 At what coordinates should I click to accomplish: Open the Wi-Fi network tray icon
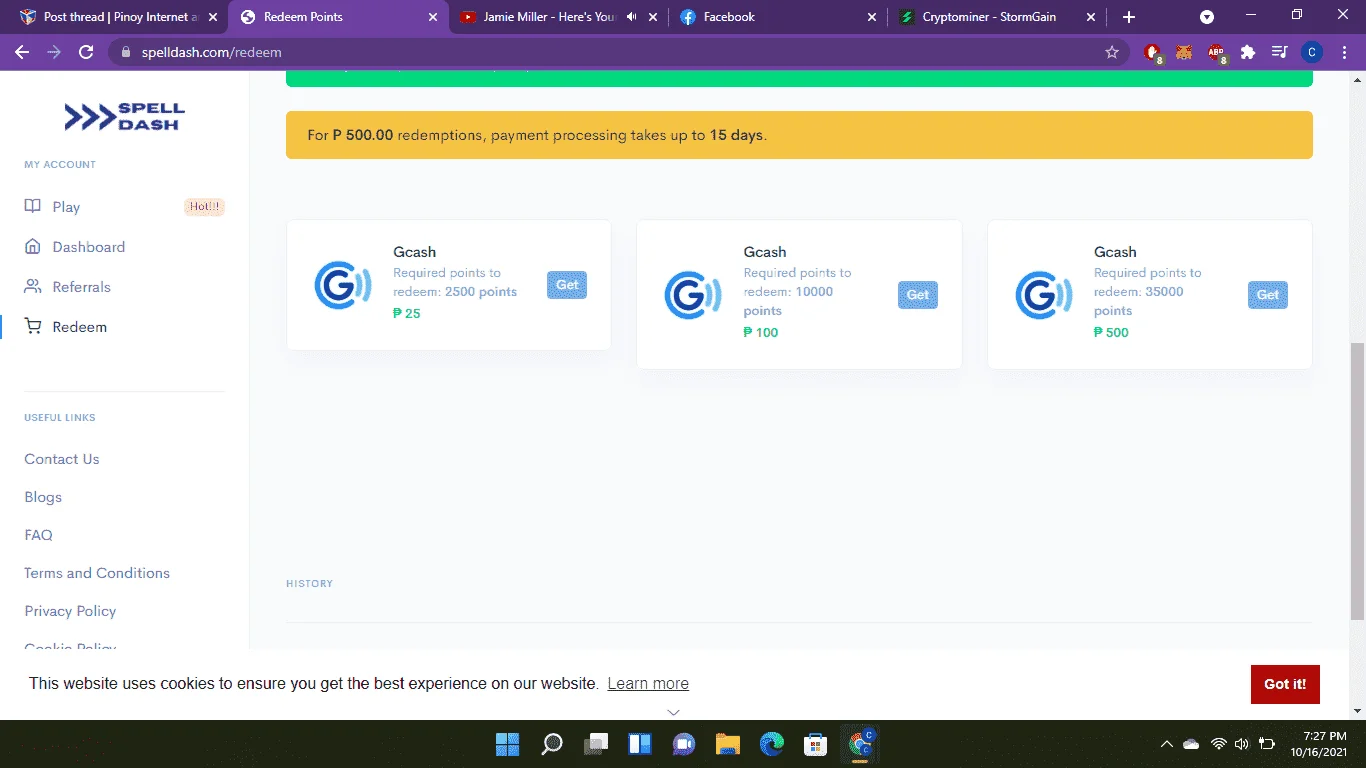pos(1218,744)
